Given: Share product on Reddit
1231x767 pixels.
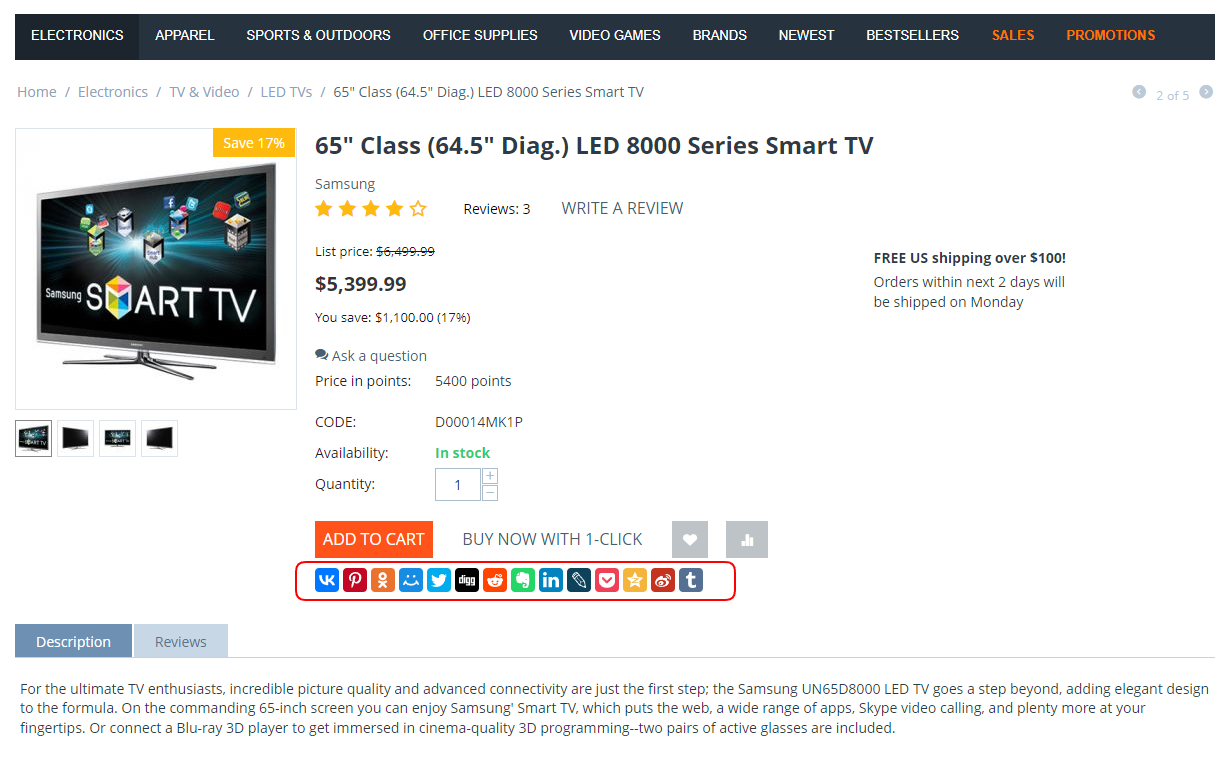Looking at the screenshot, I should [495, 580].
